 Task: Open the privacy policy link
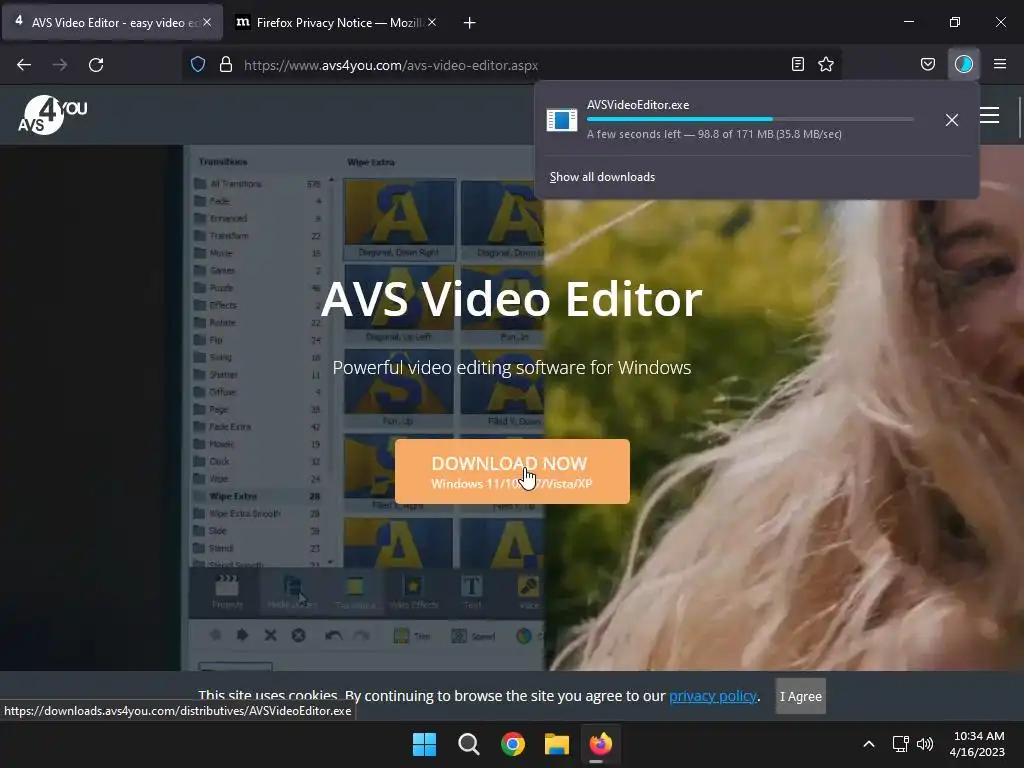[712, 696]
